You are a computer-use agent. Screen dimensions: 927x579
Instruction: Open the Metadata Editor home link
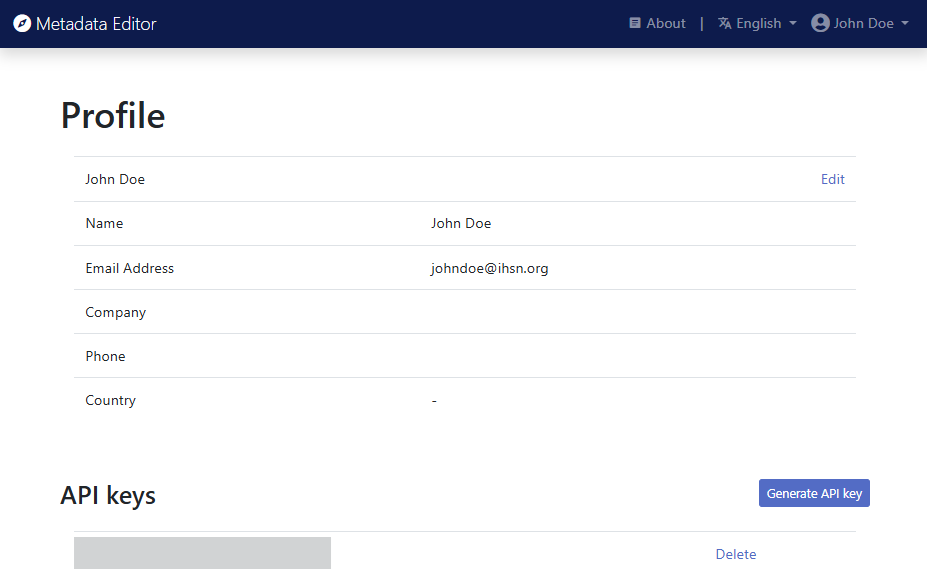[x=96, y=23]
